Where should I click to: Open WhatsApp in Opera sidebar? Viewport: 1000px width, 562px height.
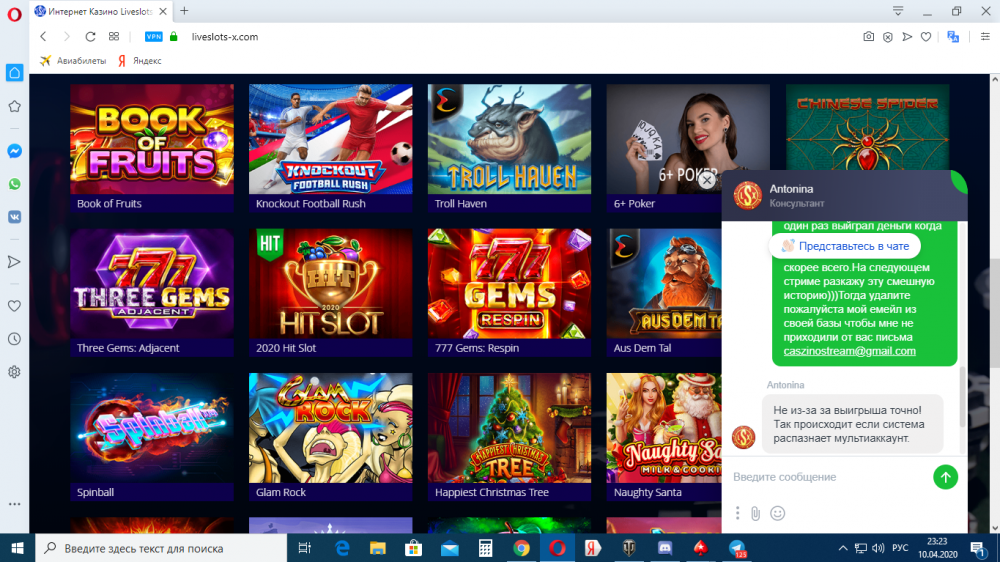click(x=14, y=184)
